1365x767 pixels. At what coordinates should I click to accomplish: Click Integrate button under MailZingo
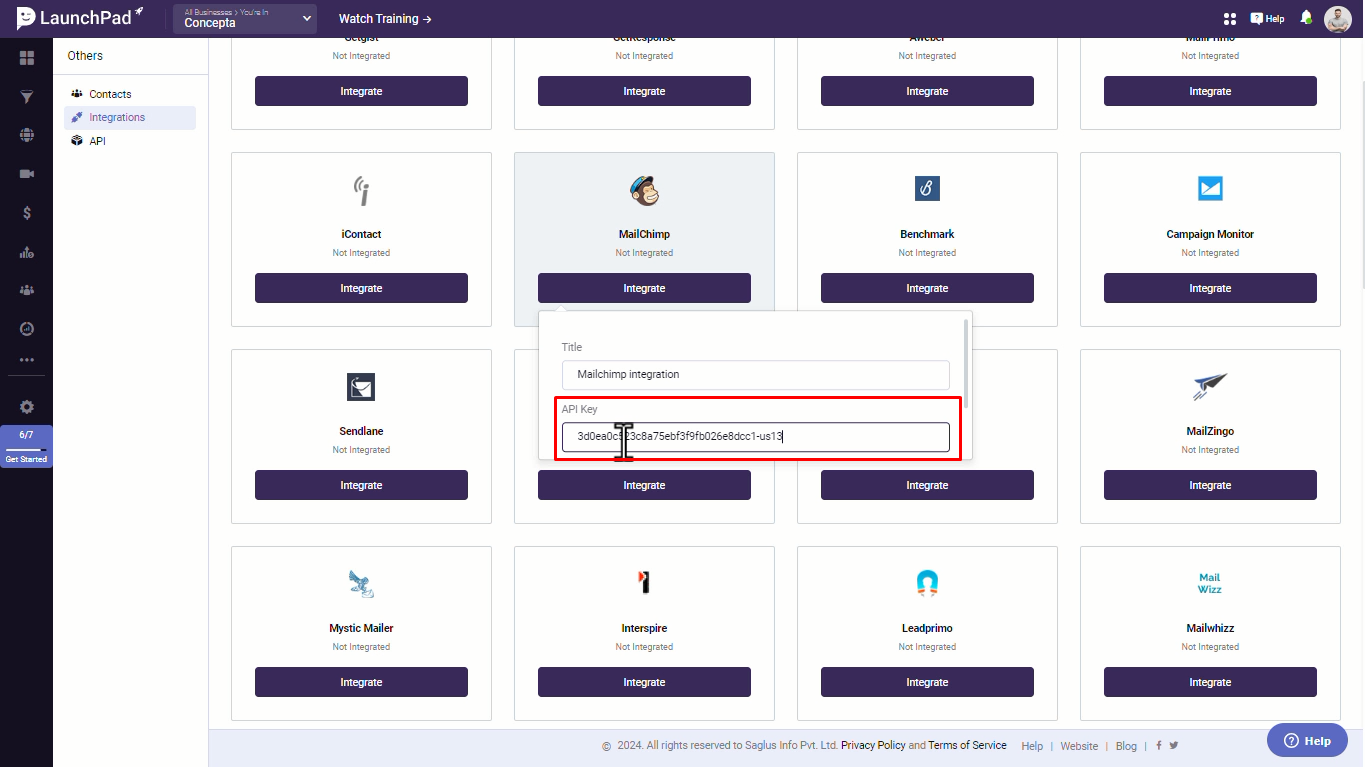coord(1210,485)
